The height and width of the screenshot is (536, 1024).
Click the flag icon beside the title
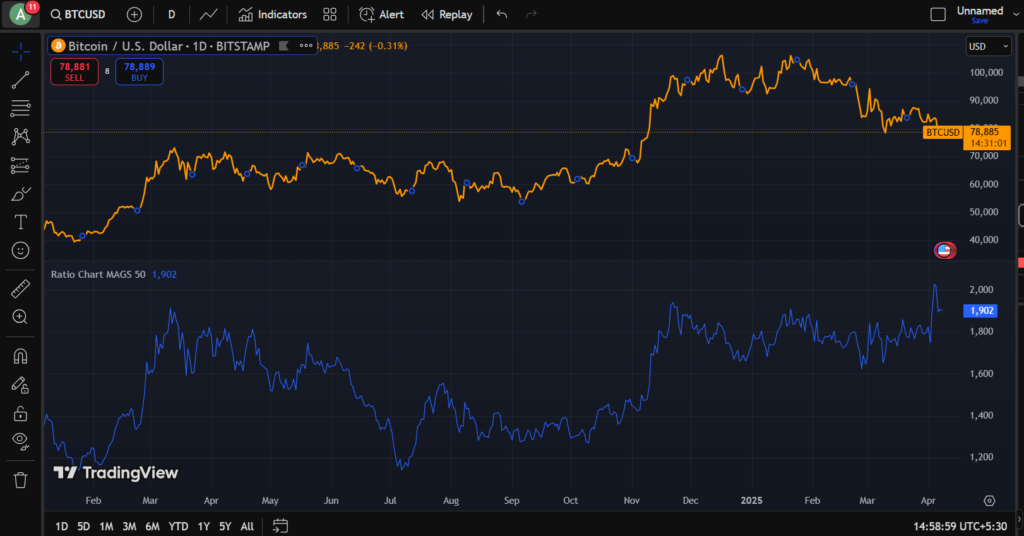pos(283,46)
